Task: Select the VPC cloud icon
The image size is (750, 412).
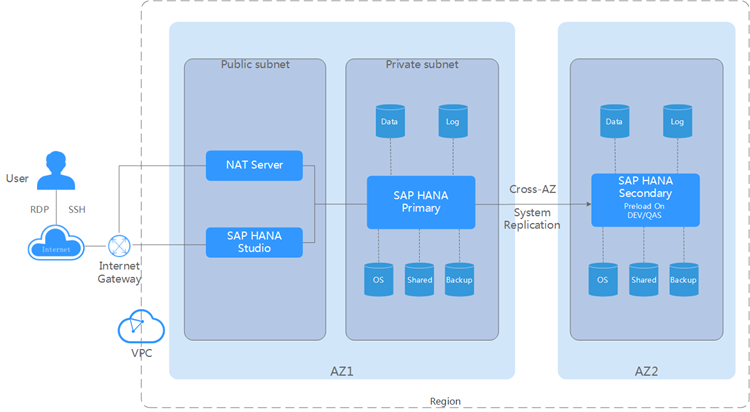Action: coord(141,326)
